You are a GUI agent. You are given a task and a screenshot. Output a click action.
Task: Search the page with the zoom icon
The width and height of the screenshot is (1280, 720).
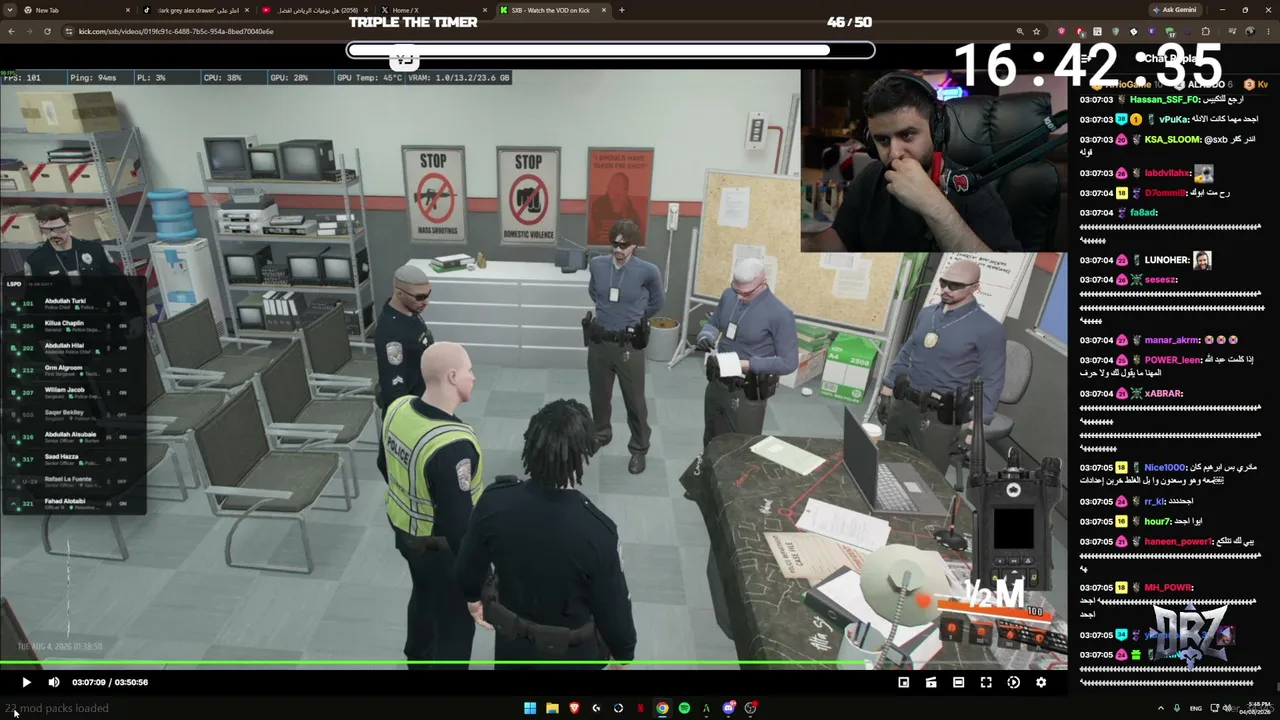(1020, 31)
